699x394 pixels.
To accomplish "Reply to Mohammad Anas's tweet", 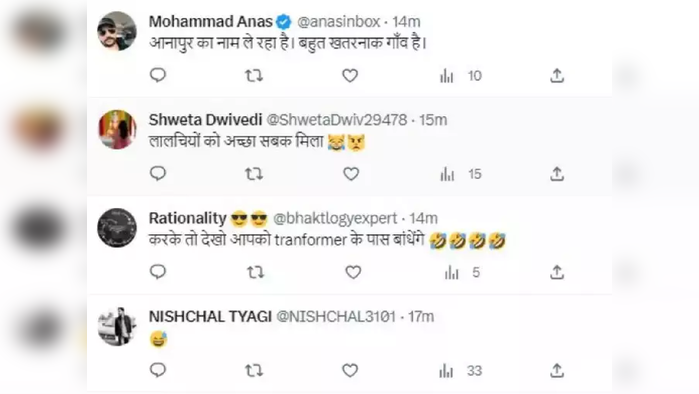I will pos(158,75).
